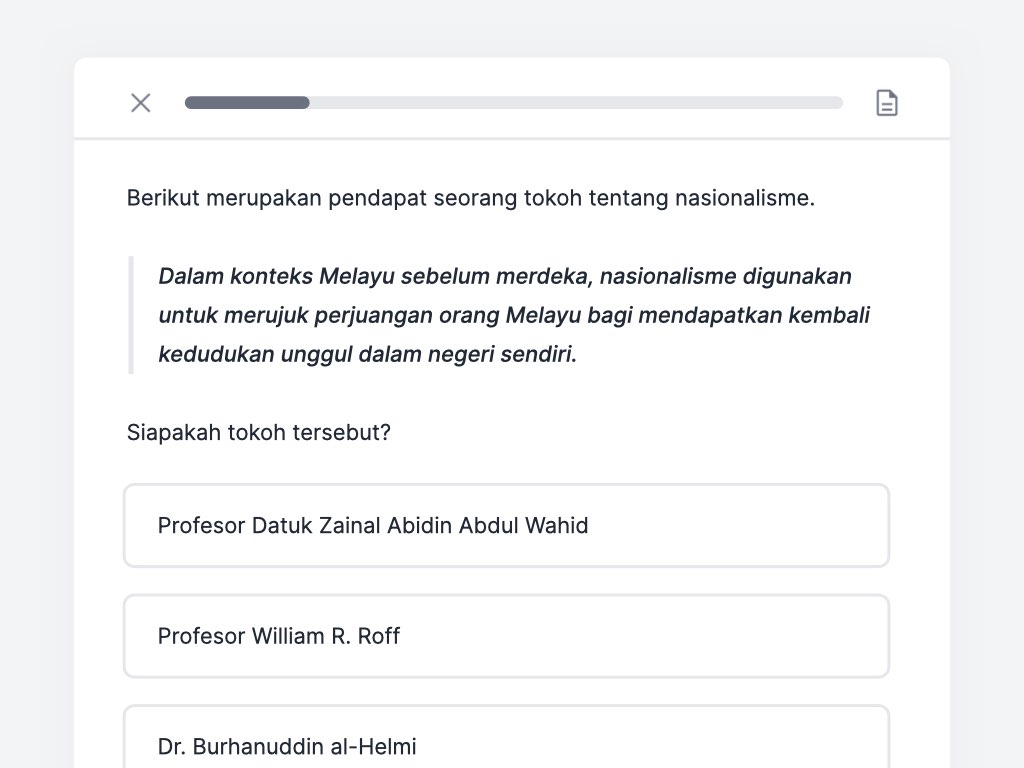Tap the William R. Roff answer card
Viewport: 1024px width, 768px height.
(506, 635)
